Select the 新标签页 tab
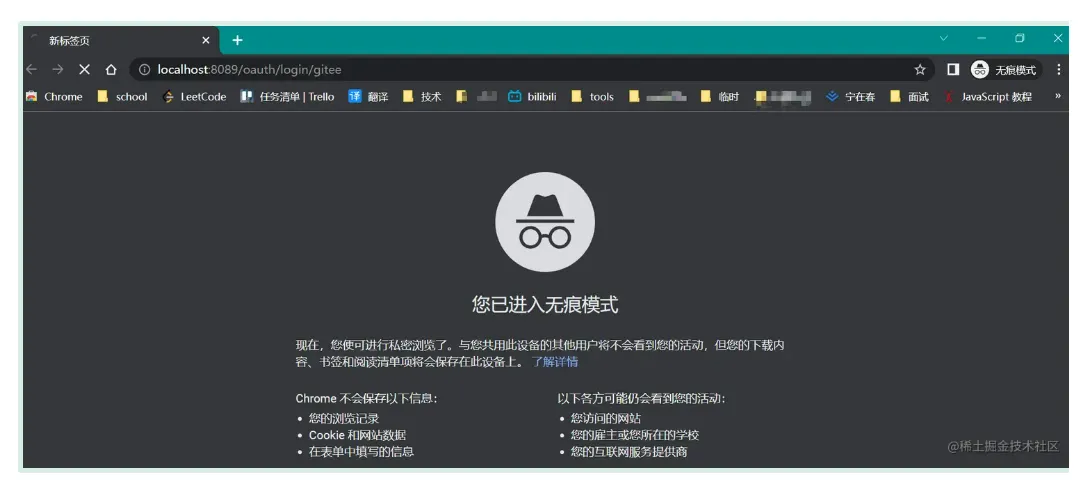1085x482 pixels. click(x=121, y=41)
